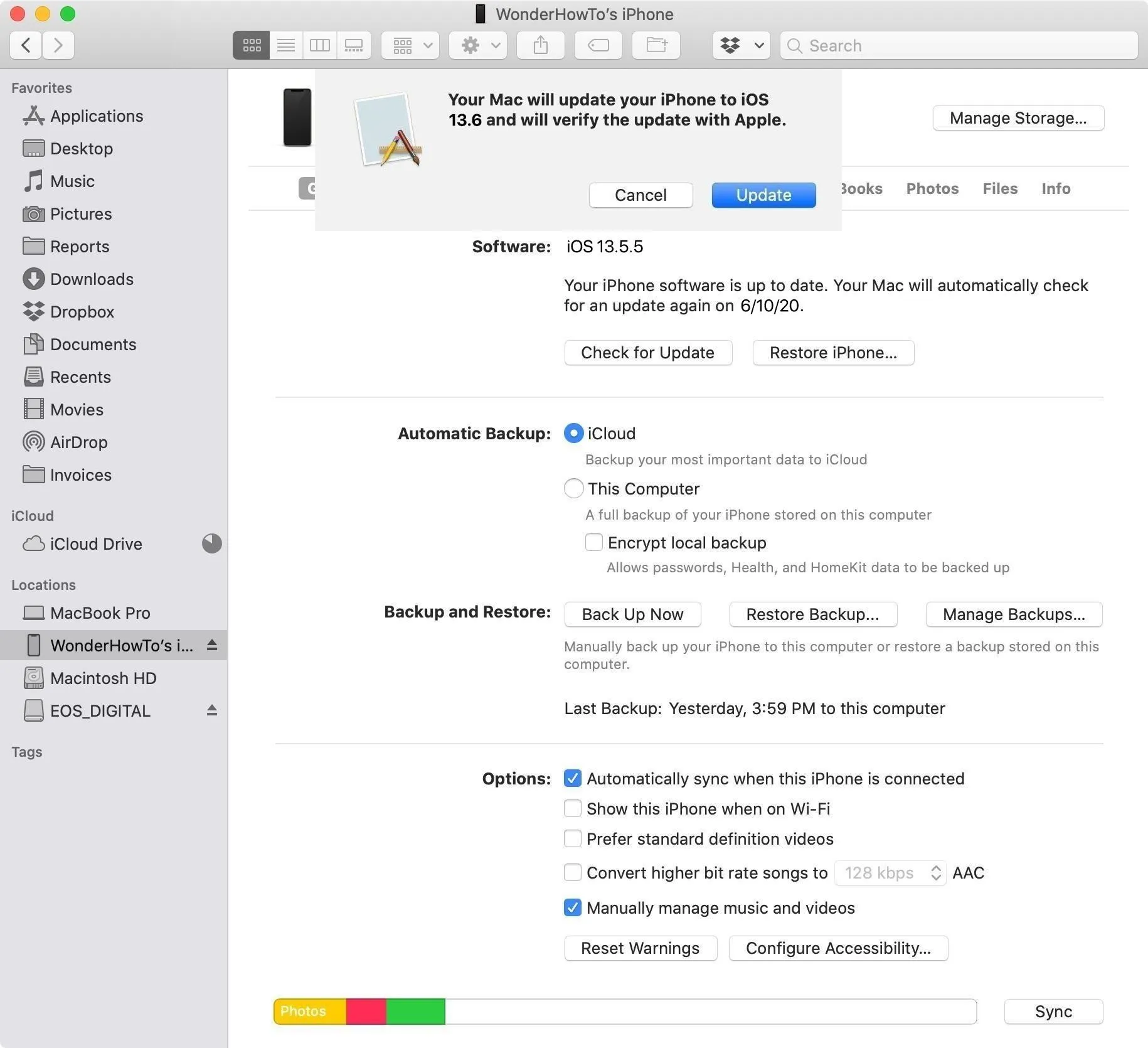Eject WonderHowTo's iPhone
1148x1048 pixels.
pyautogui.click(x=212, y=645)
